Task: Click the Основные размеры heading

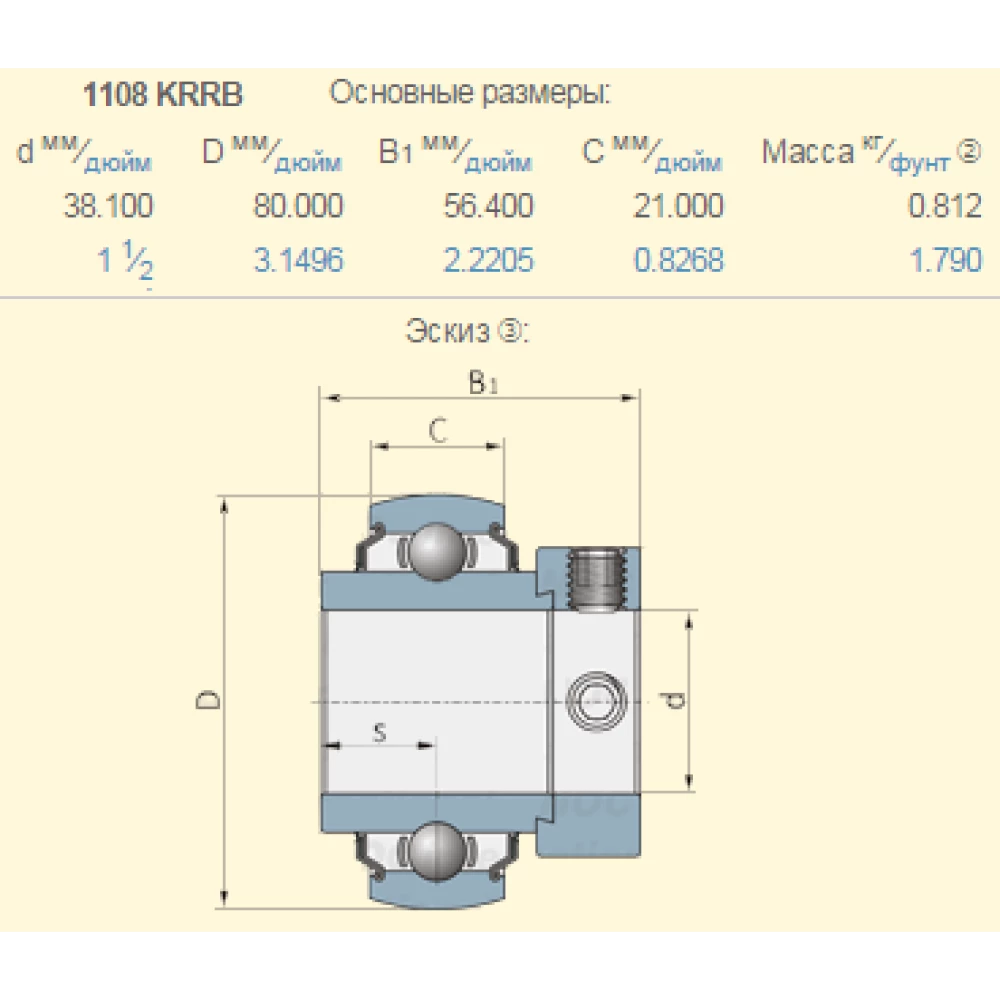Action: coord(470,94)
